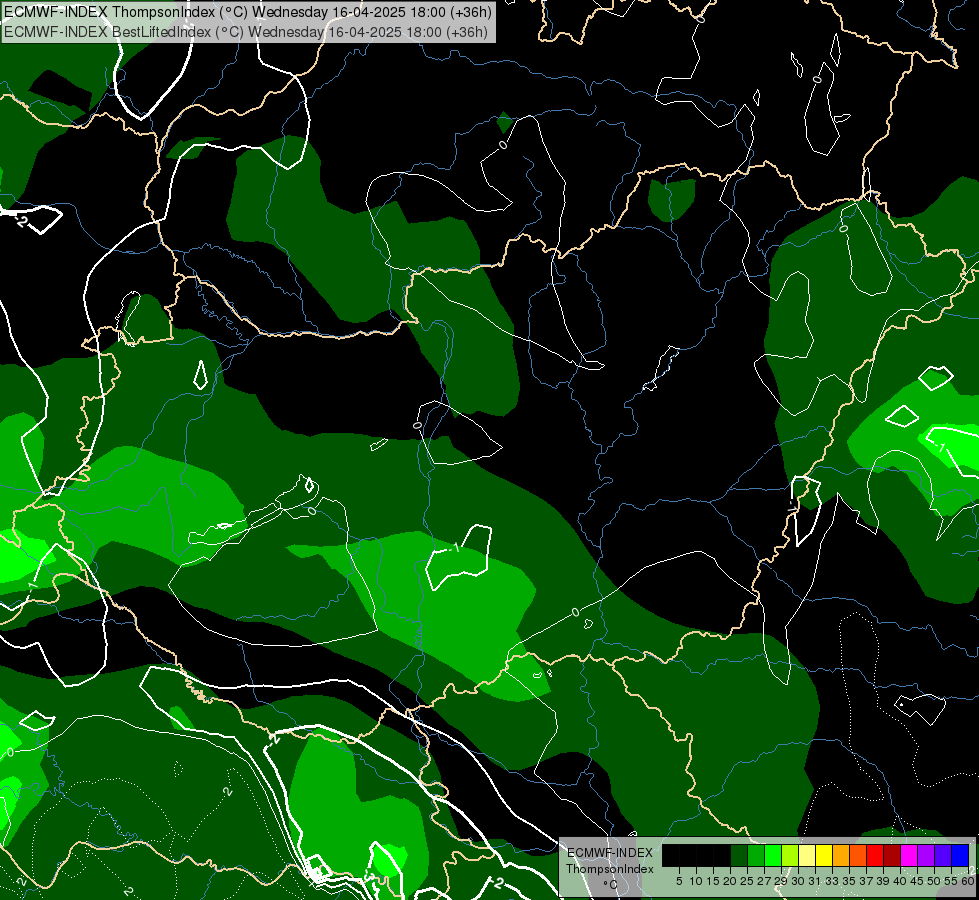
Task: Click legend tick value '55'
Action: click(951, 881)
